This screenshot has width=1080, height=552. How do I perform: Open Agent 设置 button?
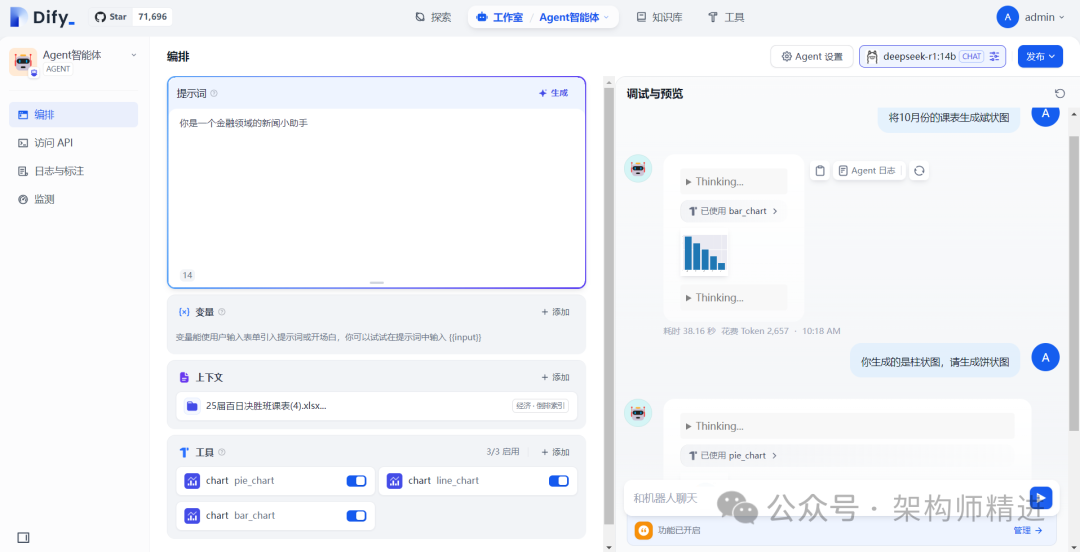coord(812,57)
